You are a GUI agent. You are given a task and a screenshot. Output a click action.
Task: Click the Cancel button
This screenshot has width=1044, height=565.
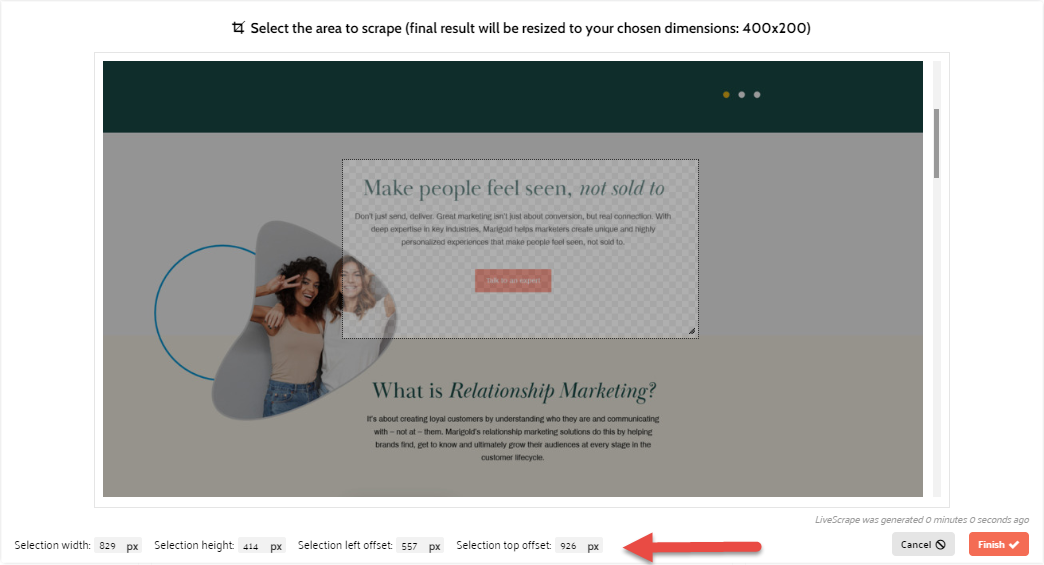coord(923,544)
